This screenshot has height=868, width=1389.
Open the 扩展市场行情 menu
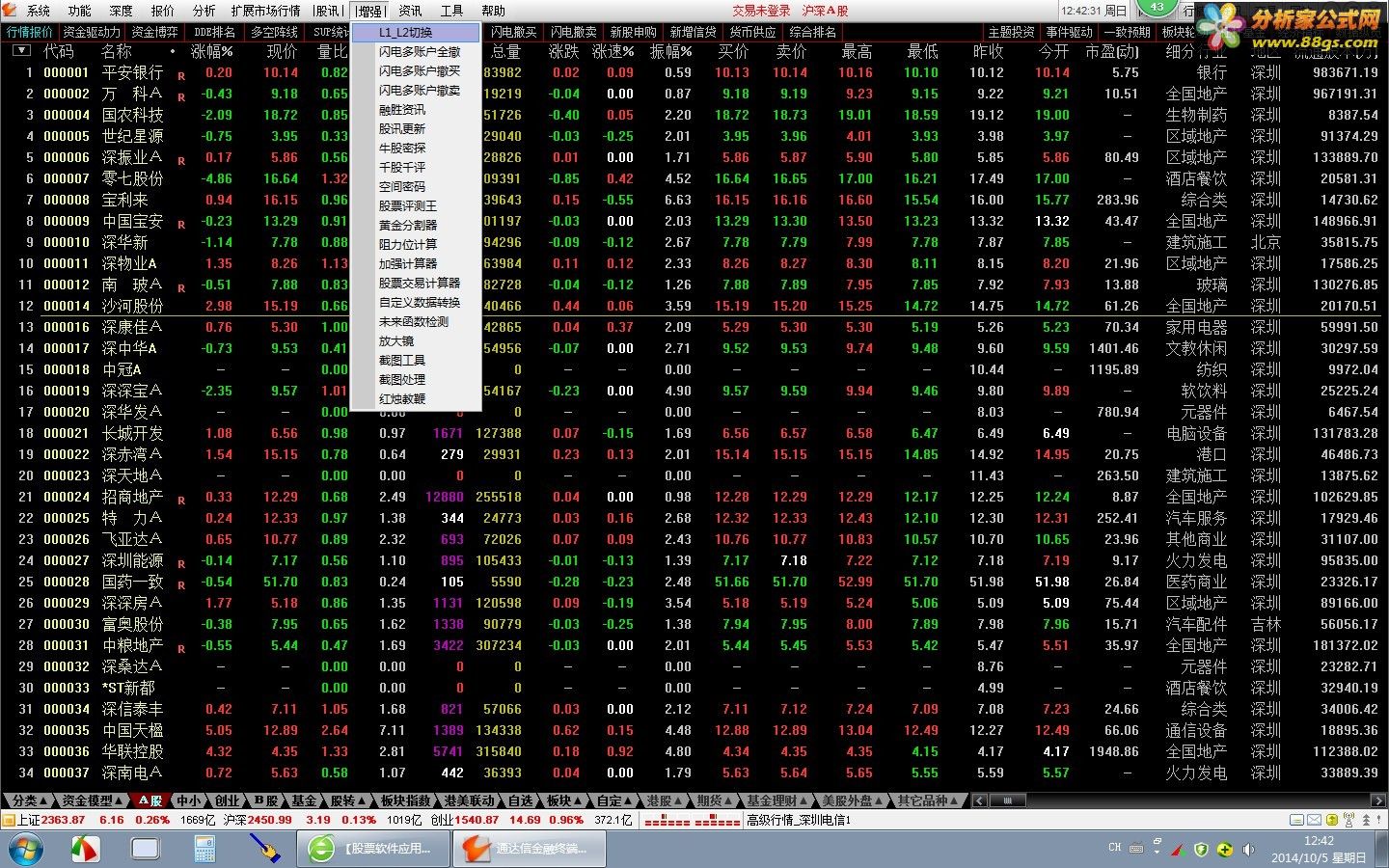[265, 11]
